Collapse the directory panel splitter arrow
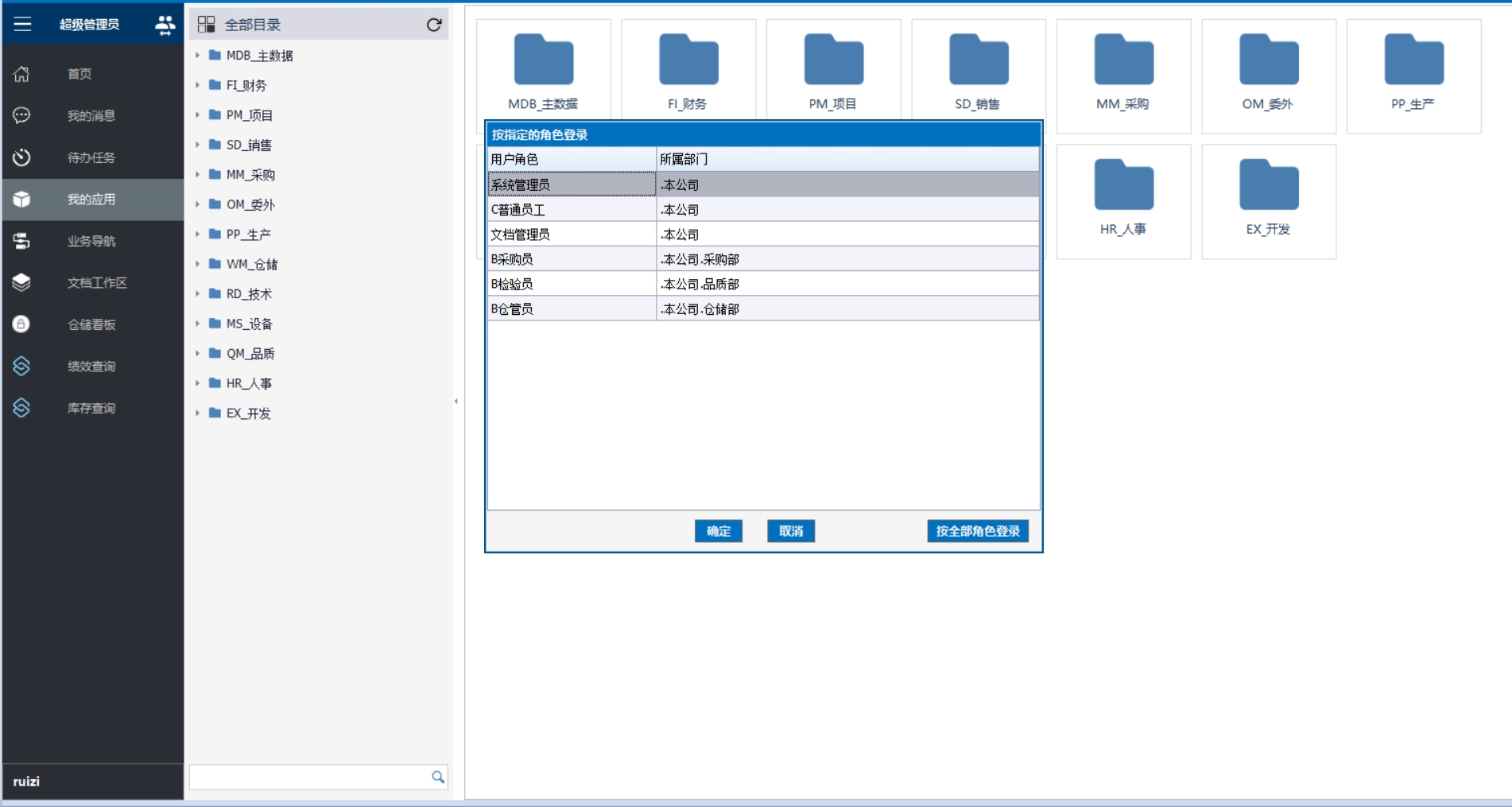 point(456,402)
